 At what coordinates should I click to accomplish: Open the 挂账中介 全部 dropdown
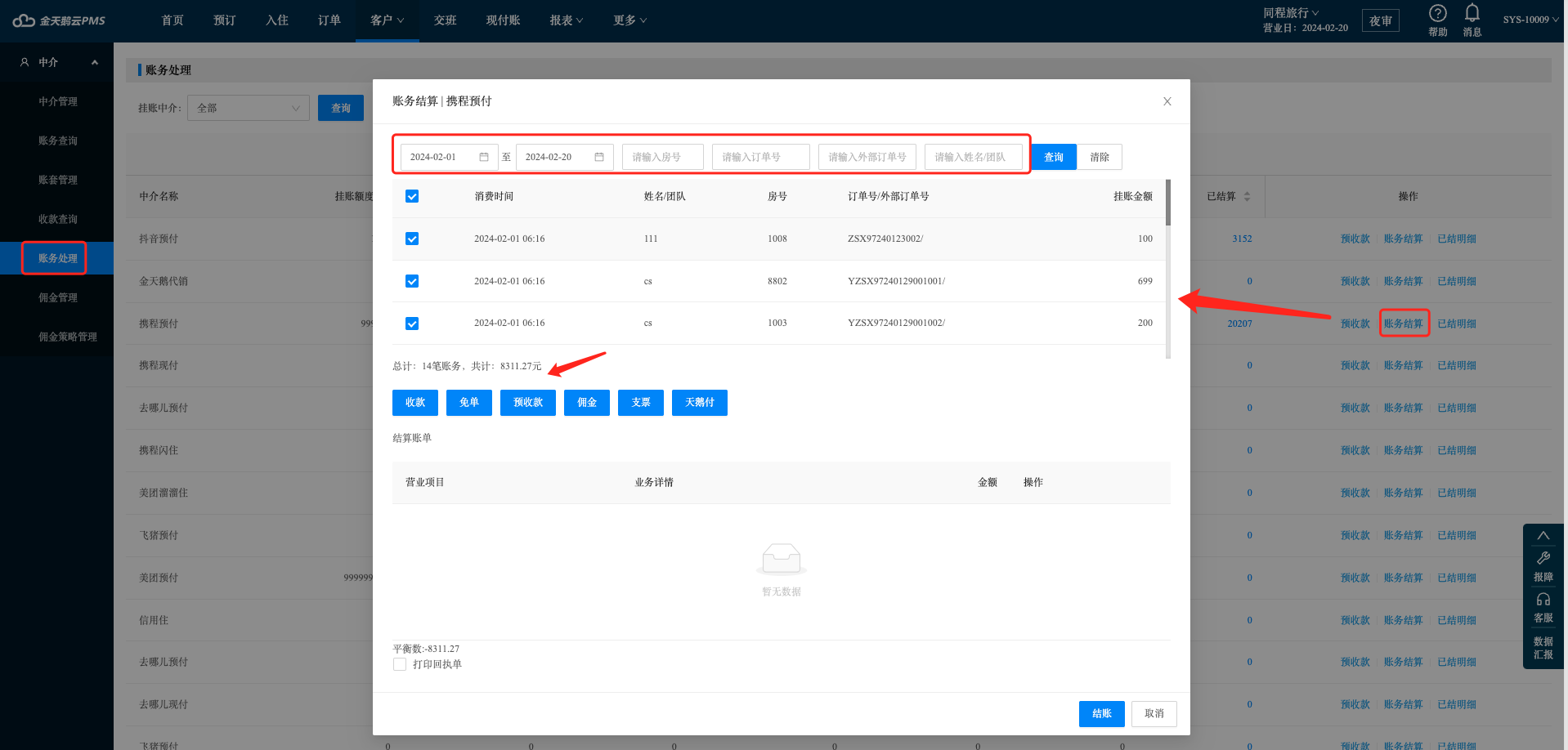[249, 108]
